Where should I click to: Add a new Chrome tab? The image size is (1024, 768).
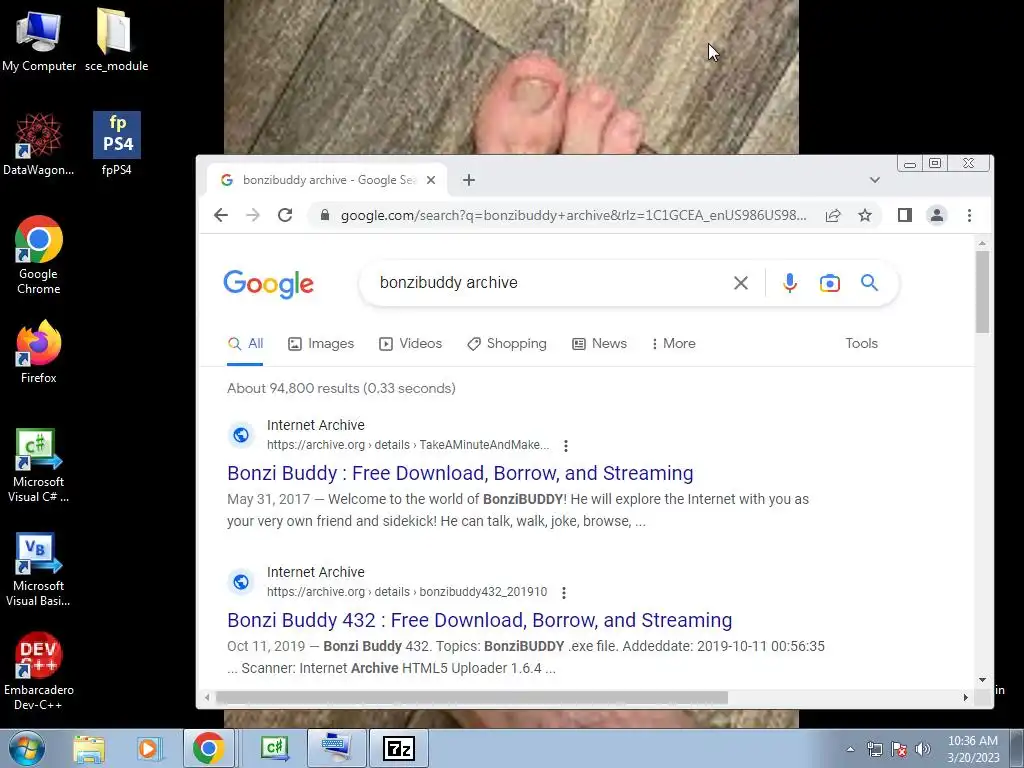[x=468, y=180]
